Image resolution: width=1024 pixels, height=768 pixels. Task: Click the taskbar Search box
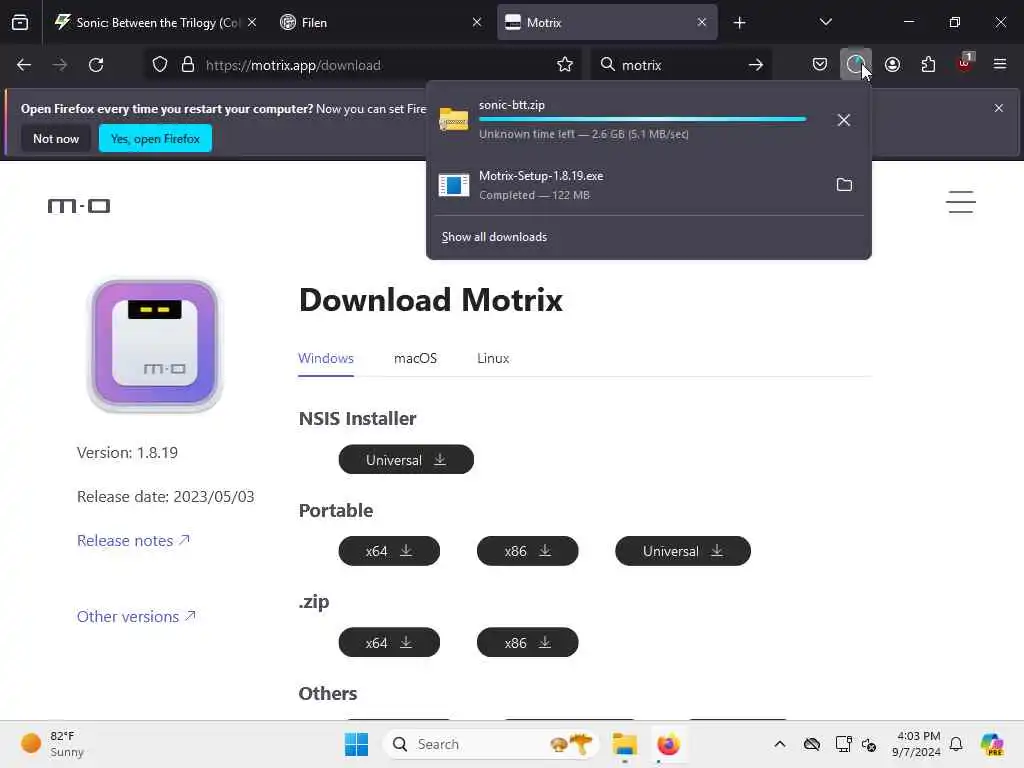(x=490, y=744)
